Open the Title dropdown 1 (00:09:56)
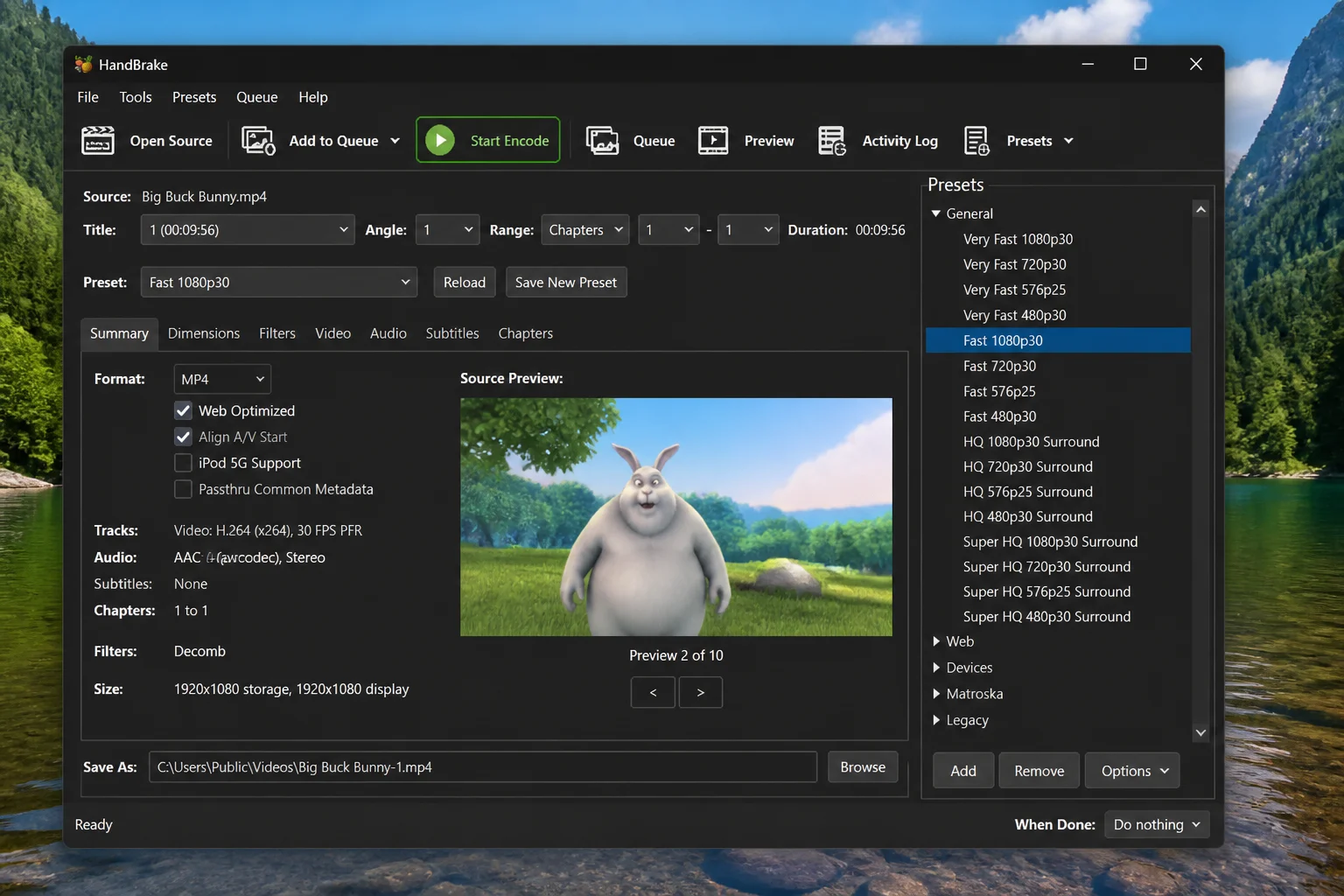 coord(248,229)
